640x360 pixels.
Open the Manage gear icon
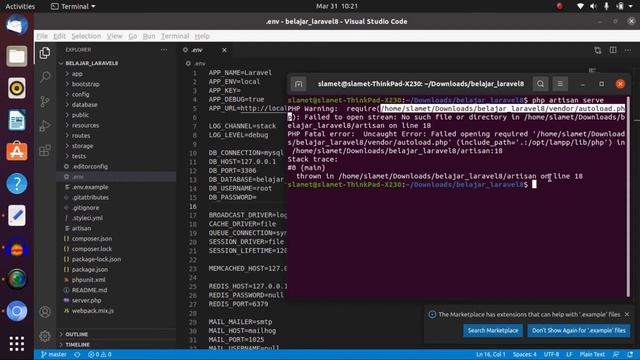click(x=45, y=336)
